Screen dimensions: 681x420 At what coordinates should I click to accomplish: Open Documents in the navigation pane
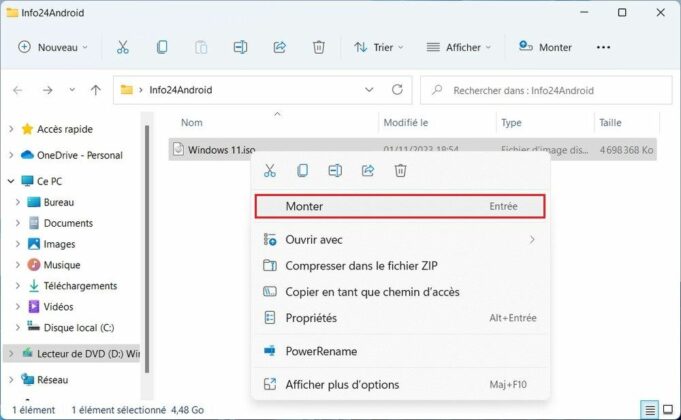coord(68,223)
